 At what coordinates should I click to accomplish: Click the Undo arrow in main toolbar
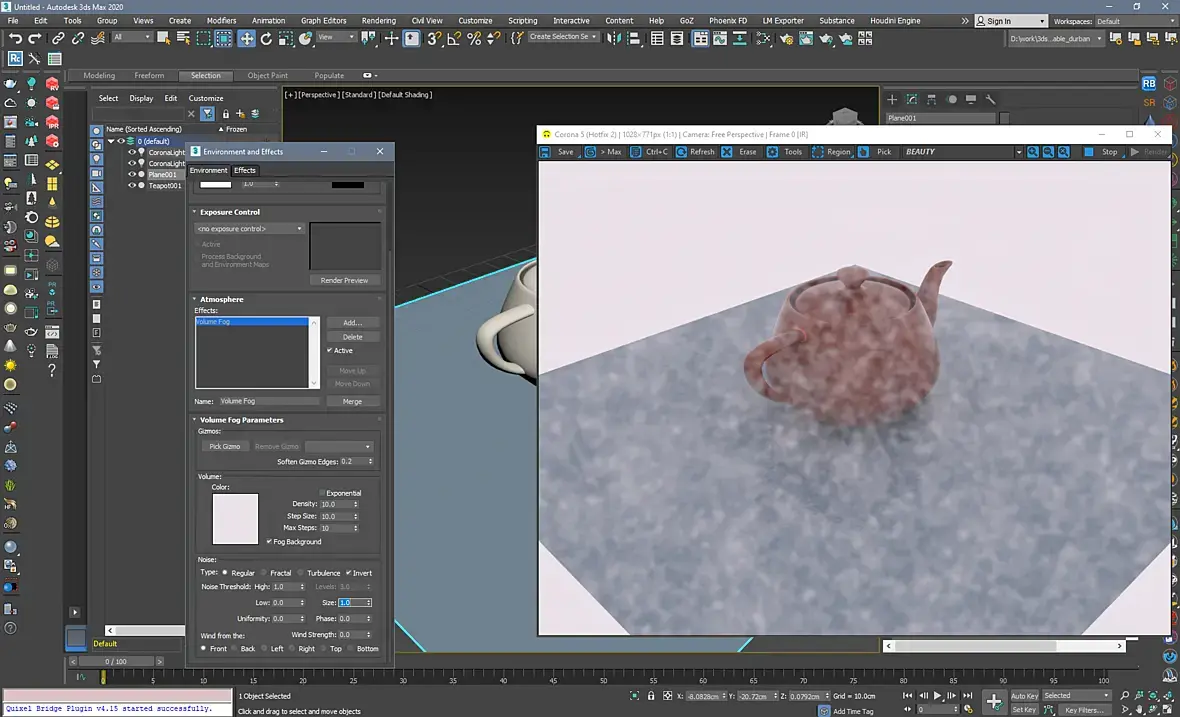click(x=15, y=38)
